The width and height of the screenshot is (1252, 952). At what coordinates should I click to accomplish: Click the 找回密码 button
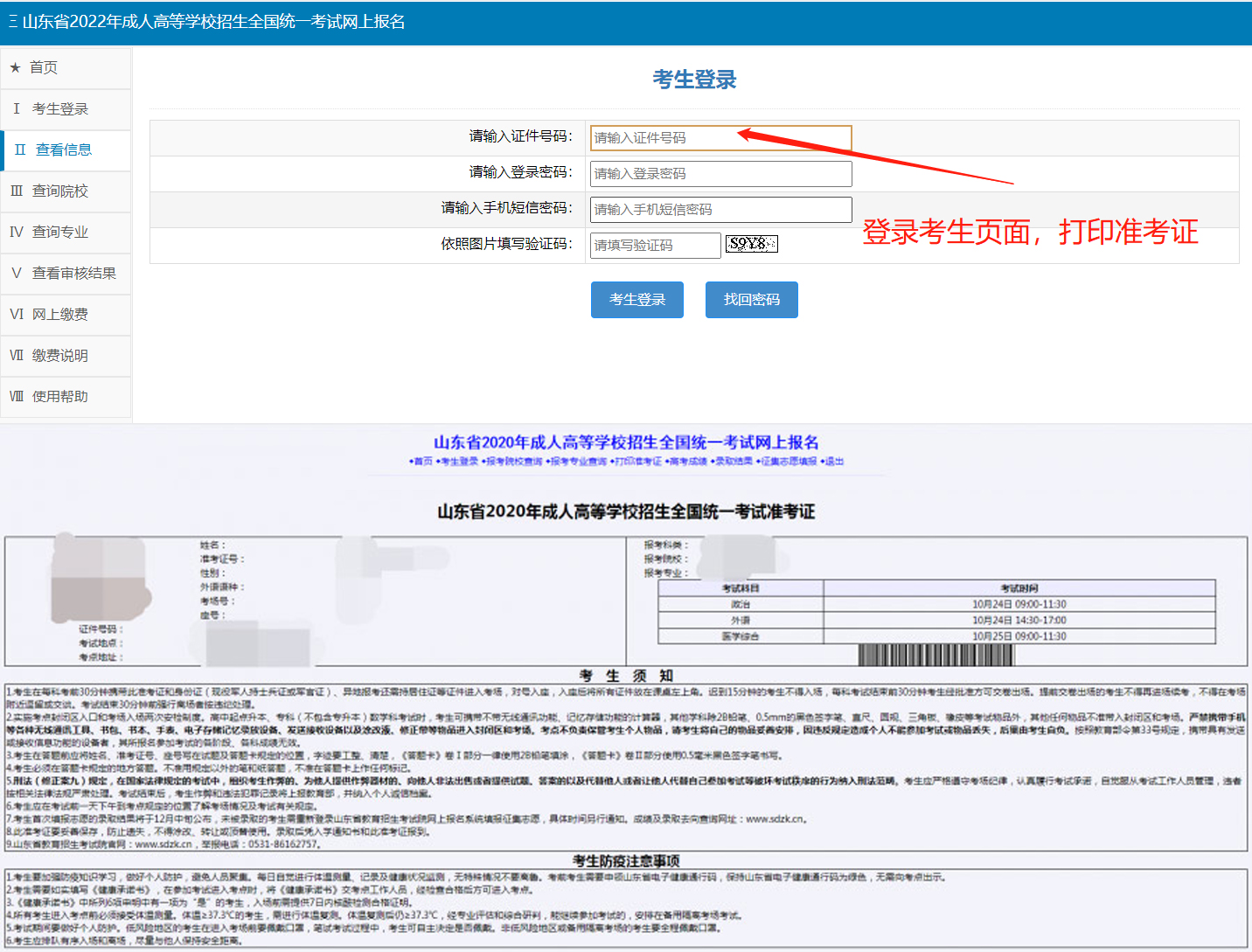coord(751,300)
